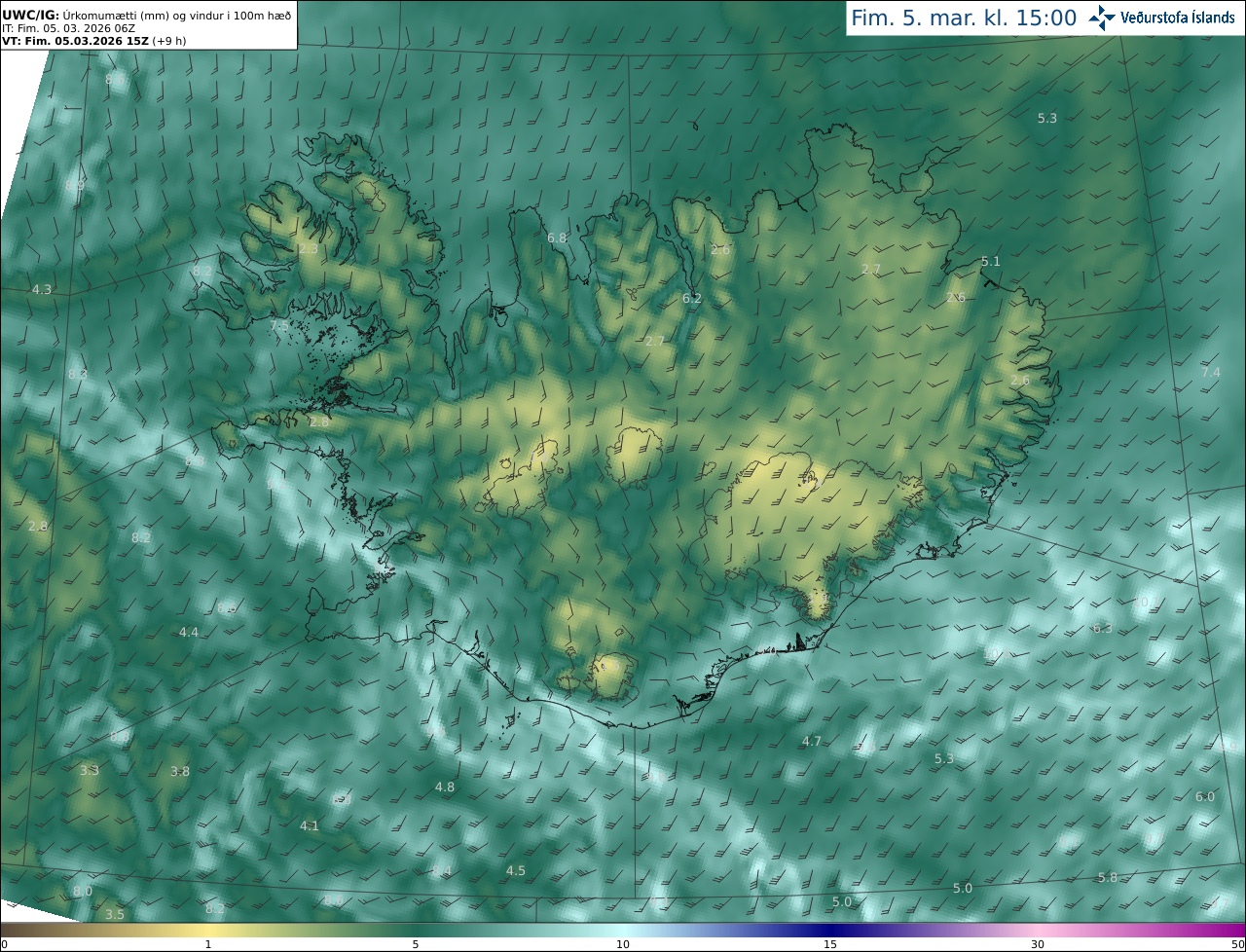Viewport: 1246px width, 952px height.
Task: Click the 6.8 value on the map
Action: [x=557, y=238]
